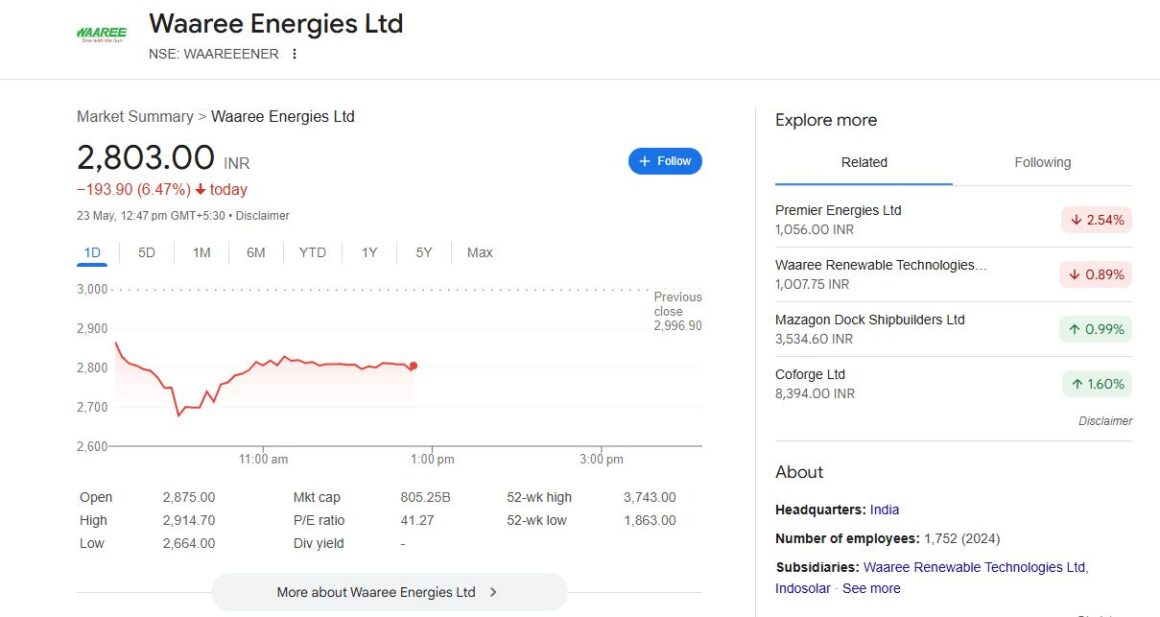Click Waaree Renewable down 0.89% badge

click(1096, 275)
